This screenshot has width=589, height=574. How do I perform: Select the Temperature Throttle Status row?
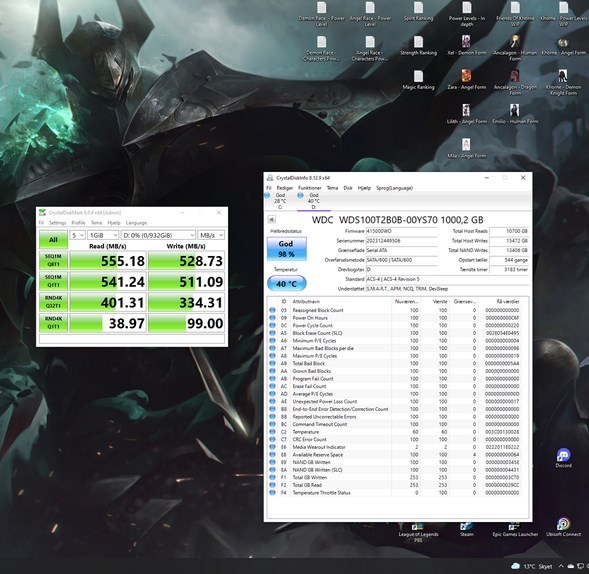point(394,492)
